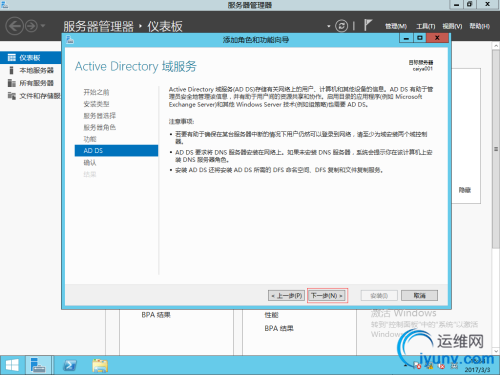Refresh the Server Manager dashboard

[341, 26]
